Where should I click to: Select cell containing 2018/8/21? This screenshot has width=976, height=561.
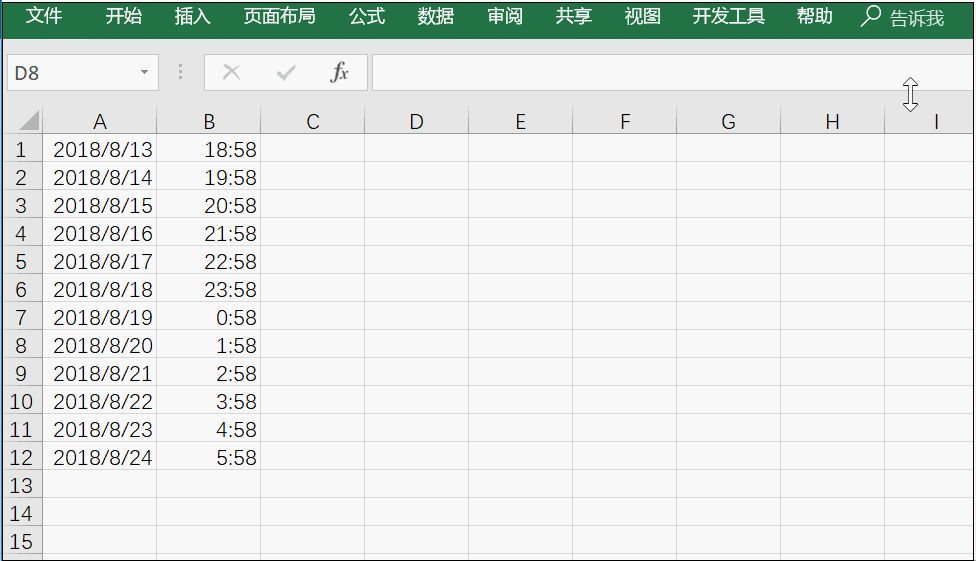[100, 373]
